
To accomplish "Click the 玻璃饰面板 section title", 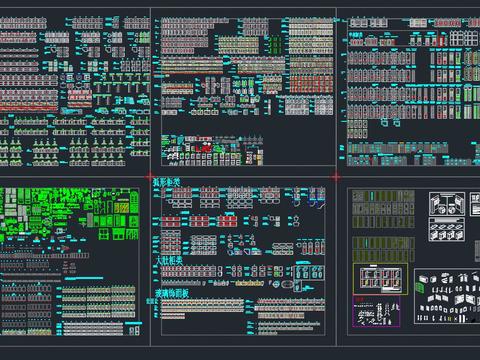I will [172, 293].
